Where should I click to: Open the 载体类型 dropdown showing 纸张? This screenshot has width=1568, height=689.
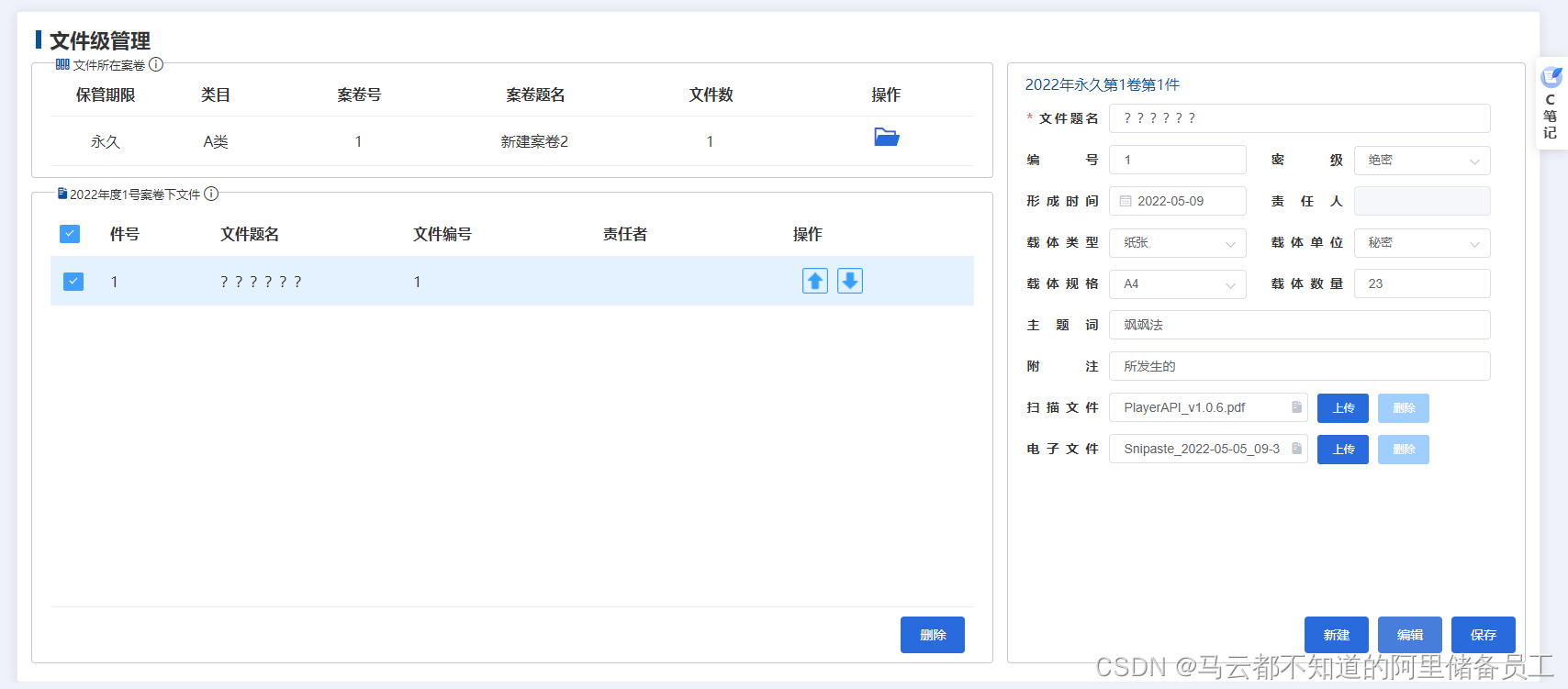click(1178, 242)
